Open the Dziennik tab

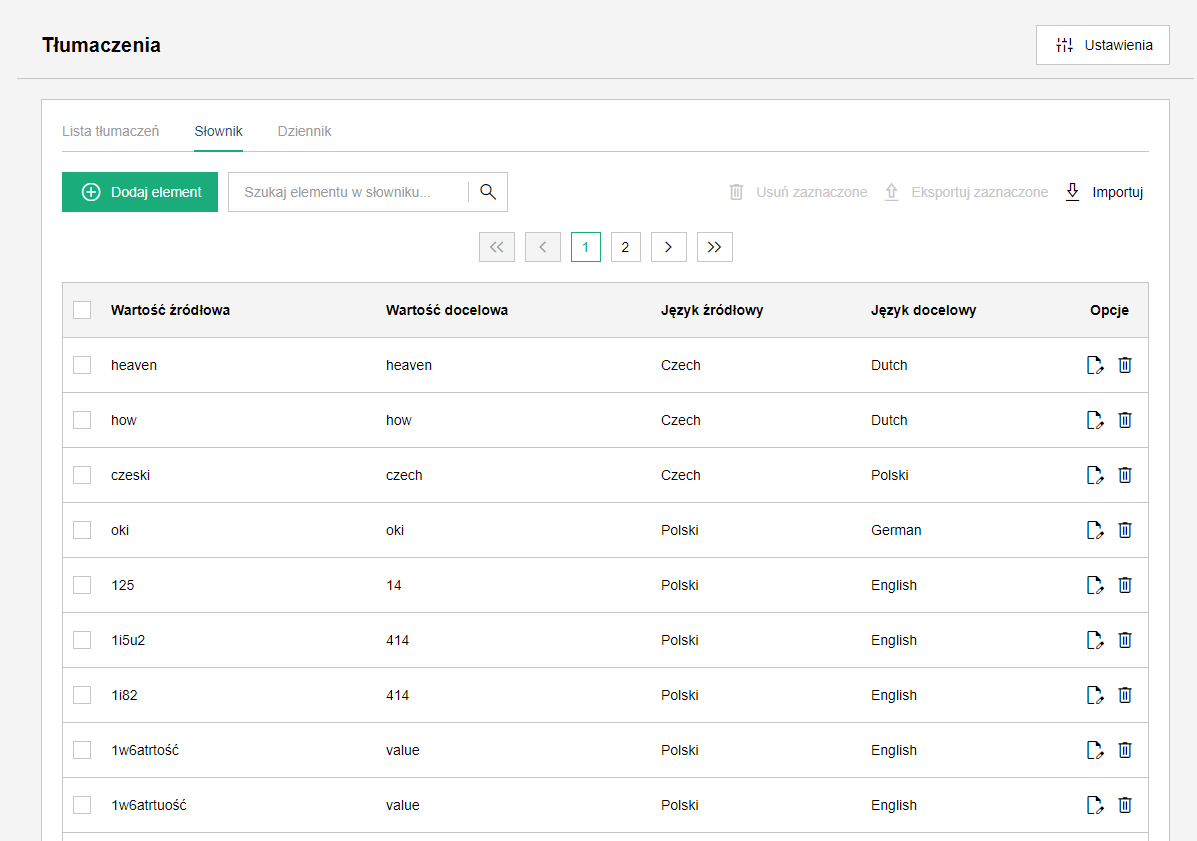[305, 131]
